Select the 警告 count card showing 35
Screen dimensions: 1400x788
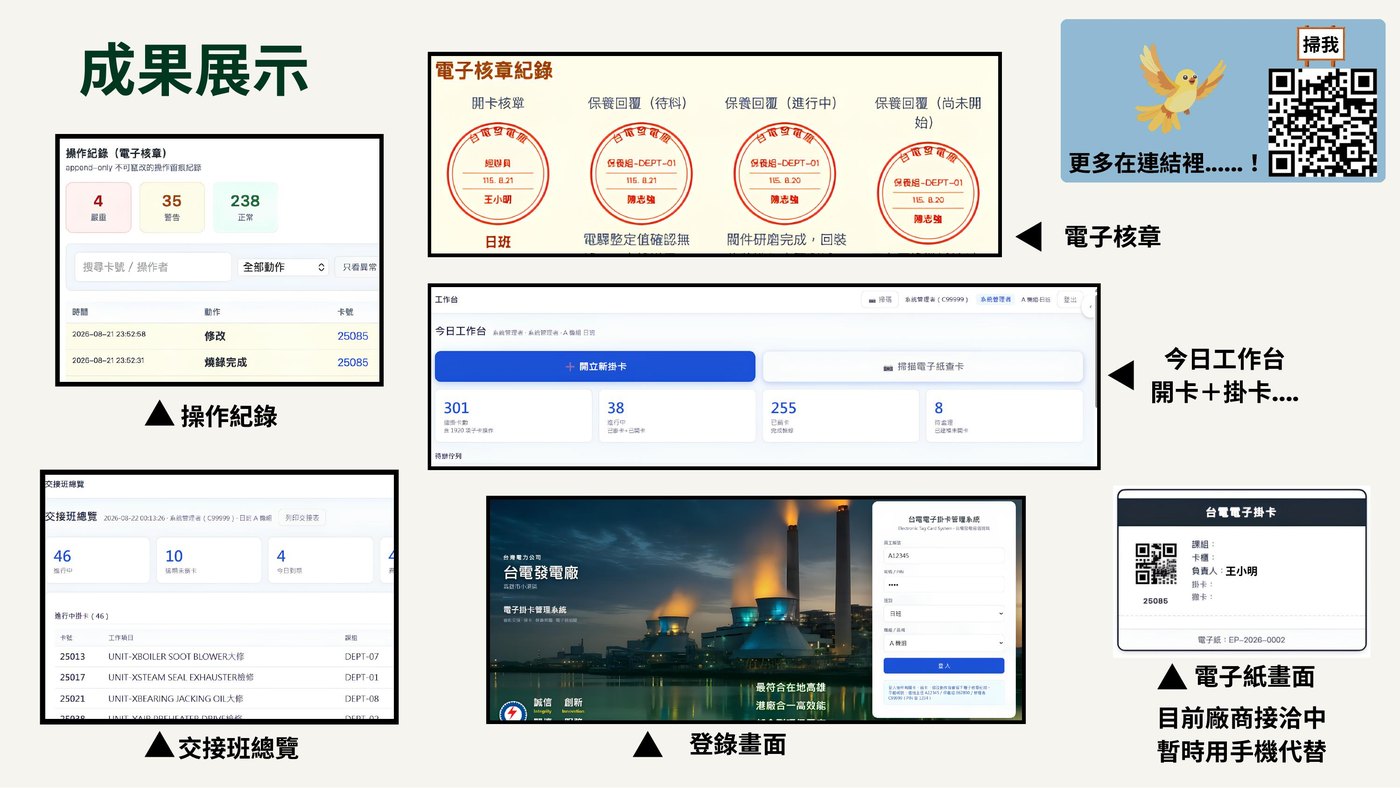[x=172, y=207]
